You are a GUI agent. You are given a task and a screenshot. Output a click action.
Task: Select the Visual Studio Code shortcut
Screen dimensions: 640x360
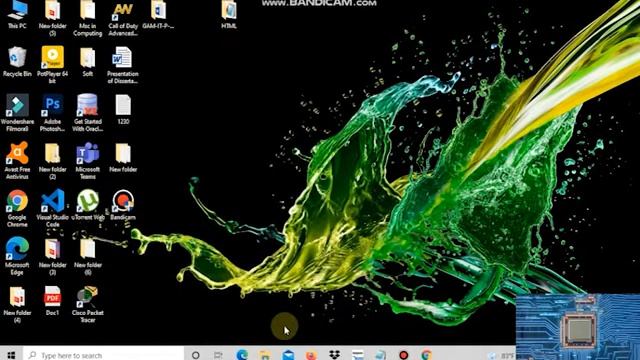pyautogui.click(x=52, y=208)
